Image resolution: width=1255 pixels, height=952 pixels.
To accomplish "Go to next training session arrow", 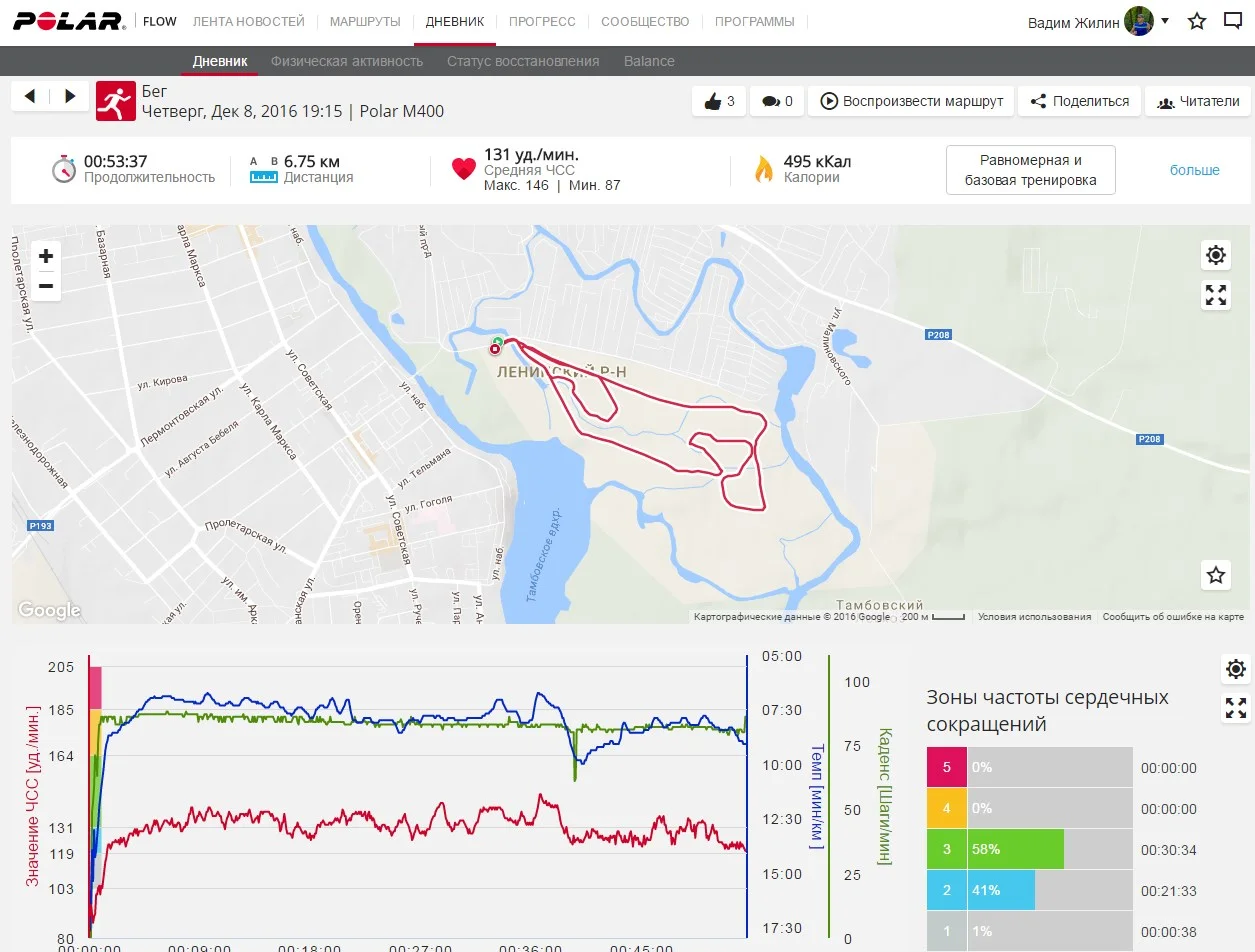I will tap(70, 96).
